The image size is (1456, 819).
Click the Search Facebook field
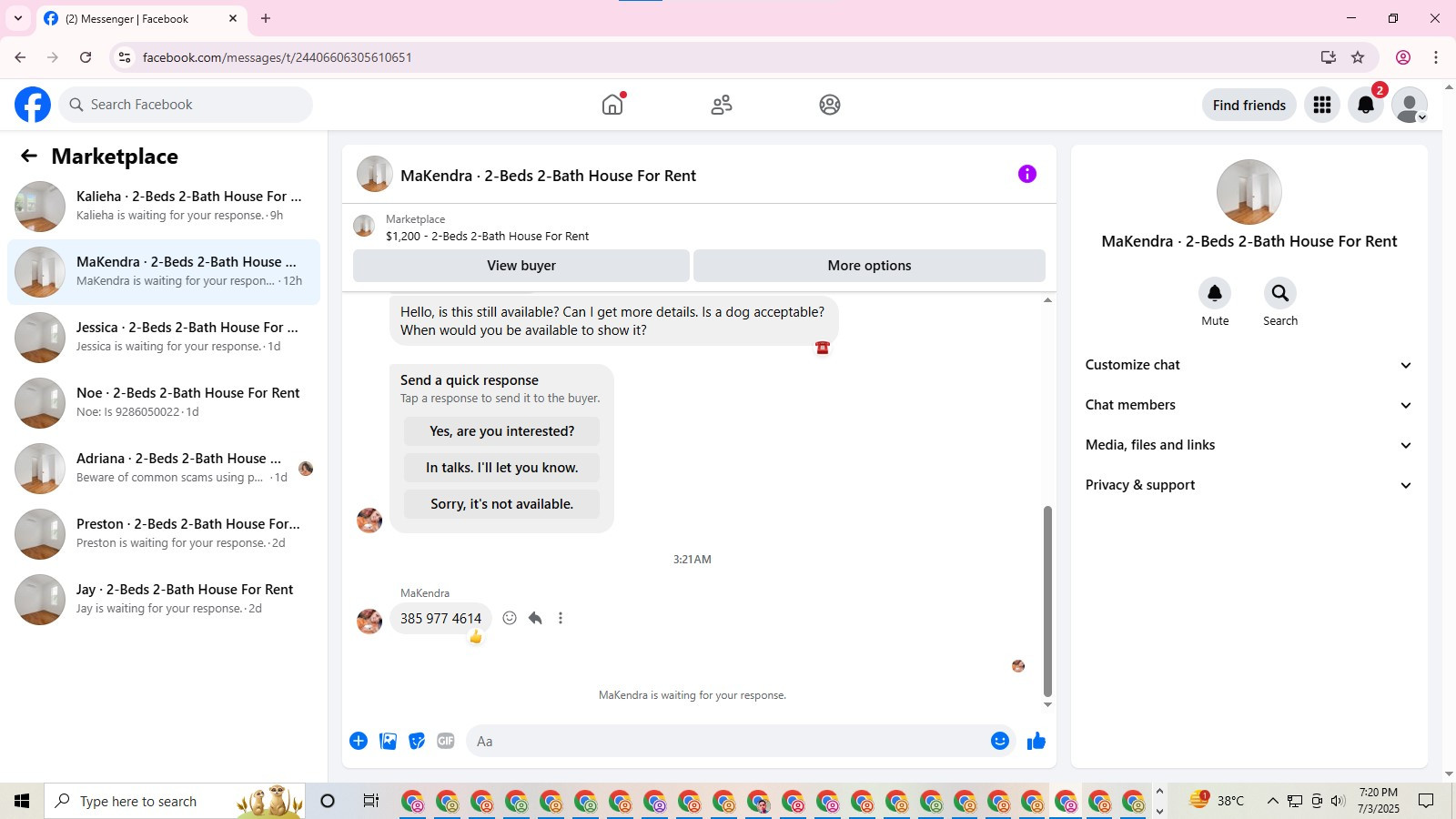(187, 105)
